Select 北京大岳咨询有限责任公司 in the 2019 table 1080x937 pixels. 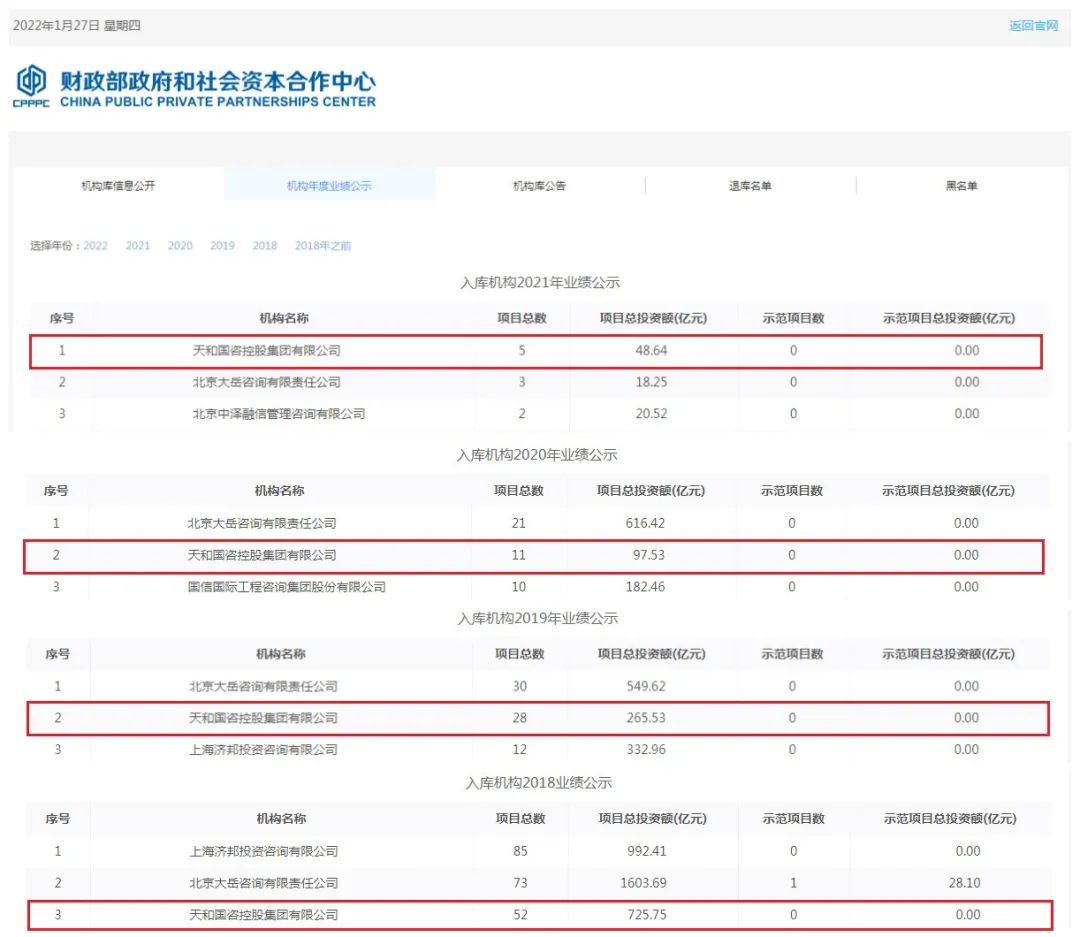pos(263,686)
